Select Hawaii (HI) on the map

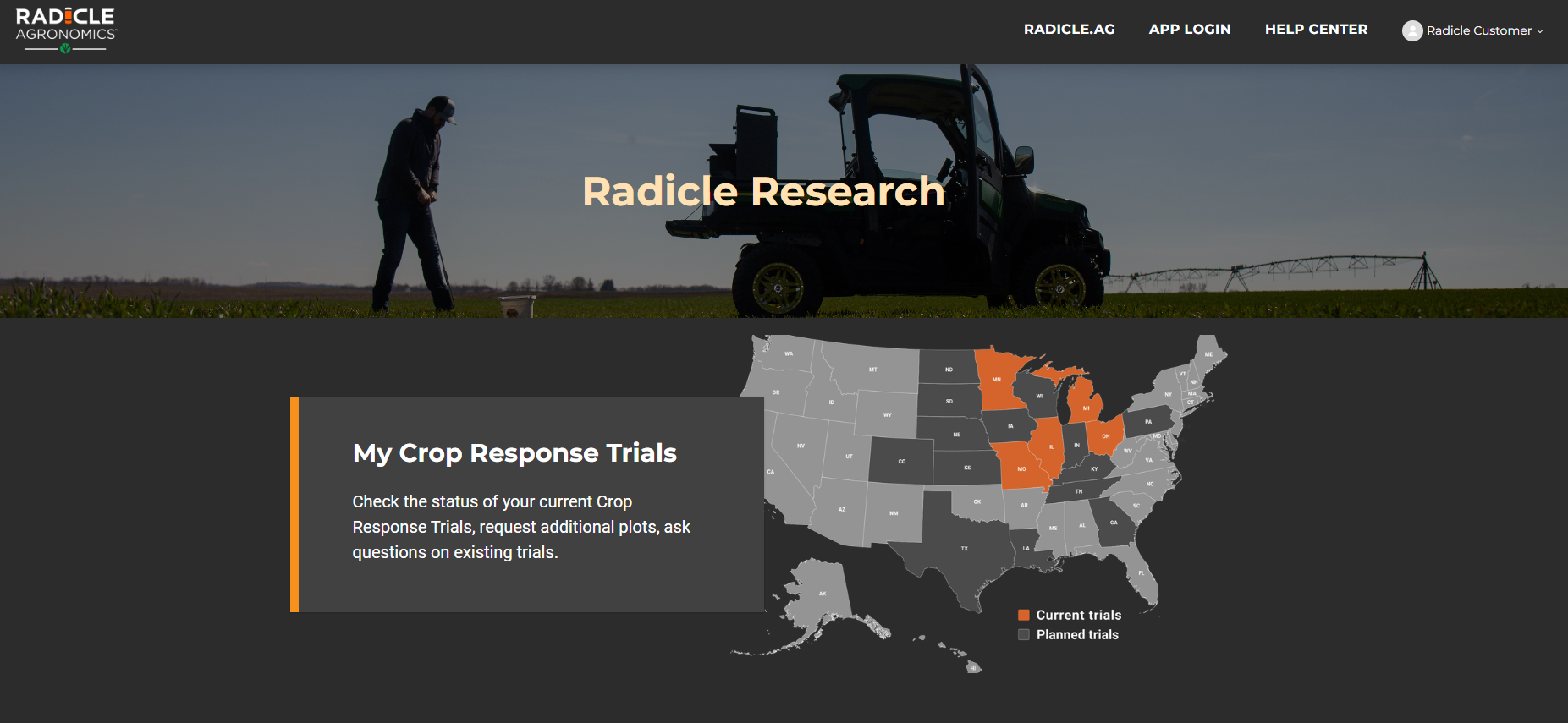click(973, 668)
